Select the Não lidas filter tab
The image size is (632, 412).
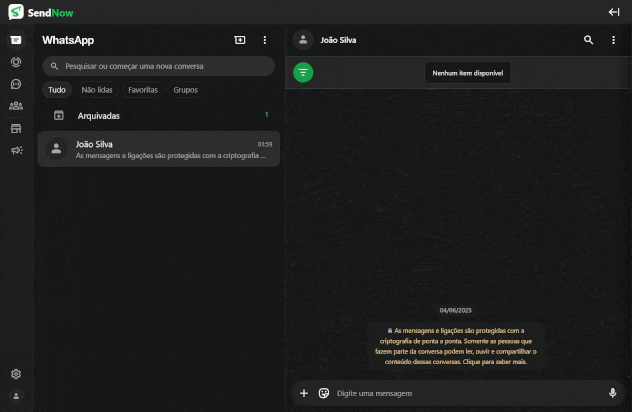97,90
